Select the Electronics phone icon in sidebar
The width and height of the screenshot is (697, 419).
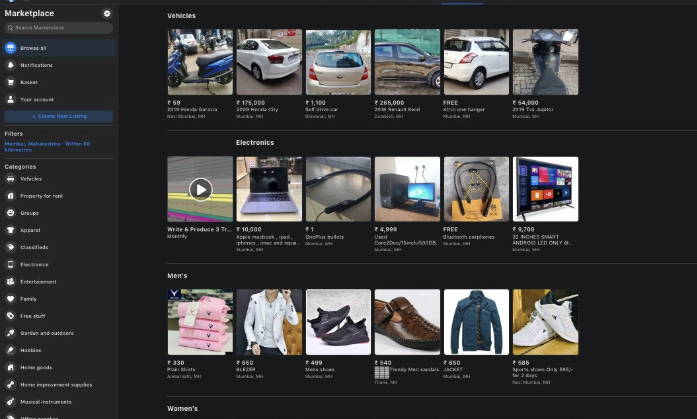click(x=11, y=264)
